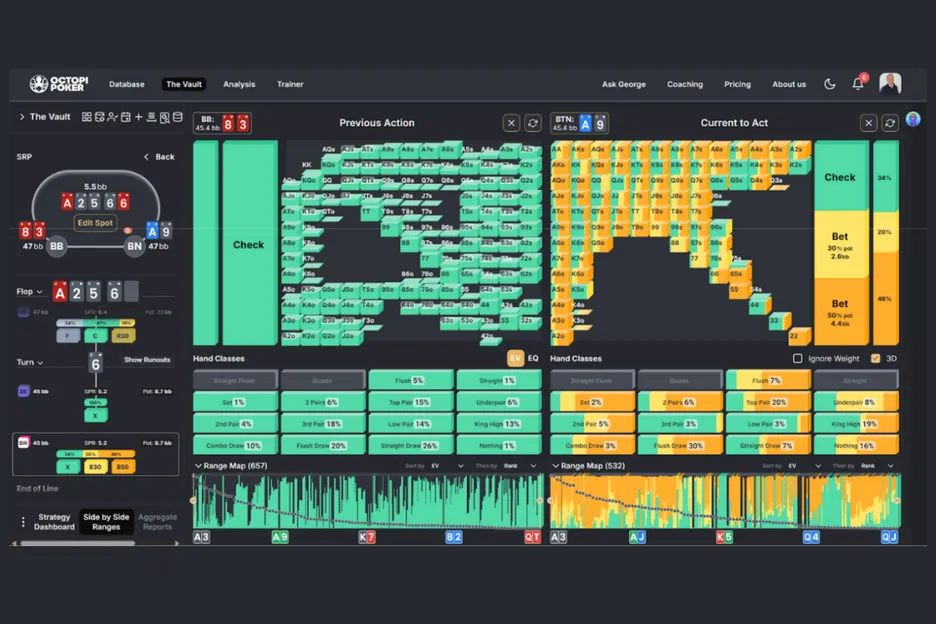Collapse the Range Map (657) section

click(198, 466)
